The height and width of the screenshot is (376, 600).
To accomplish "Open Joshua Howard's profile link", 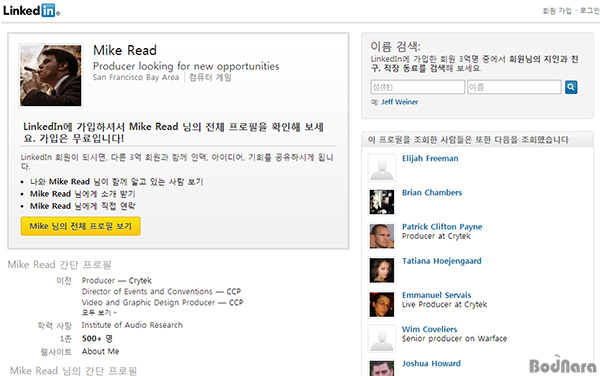I will tap(431, 363).
